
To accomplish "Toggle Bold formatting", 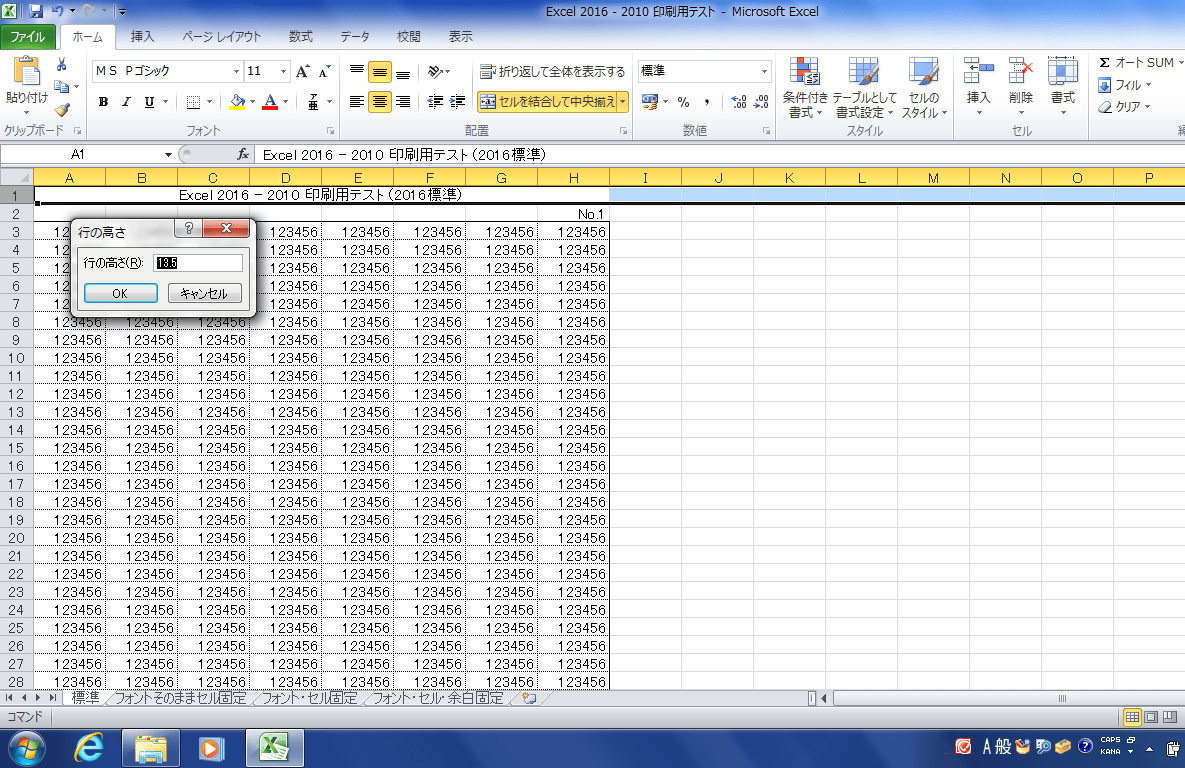I will pos(104,101).
